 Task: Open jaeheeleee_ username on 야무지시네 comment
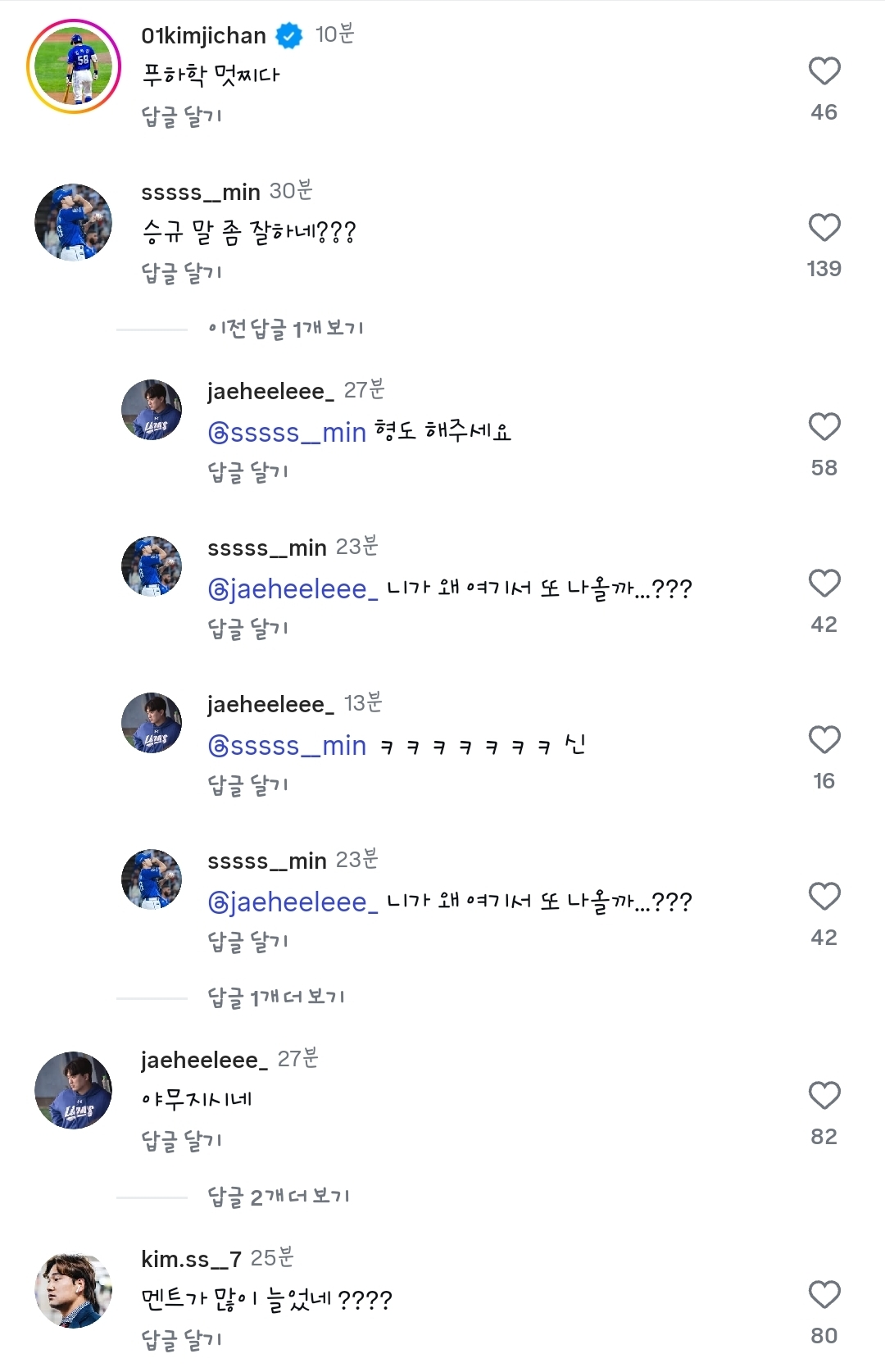point(204,1060)
